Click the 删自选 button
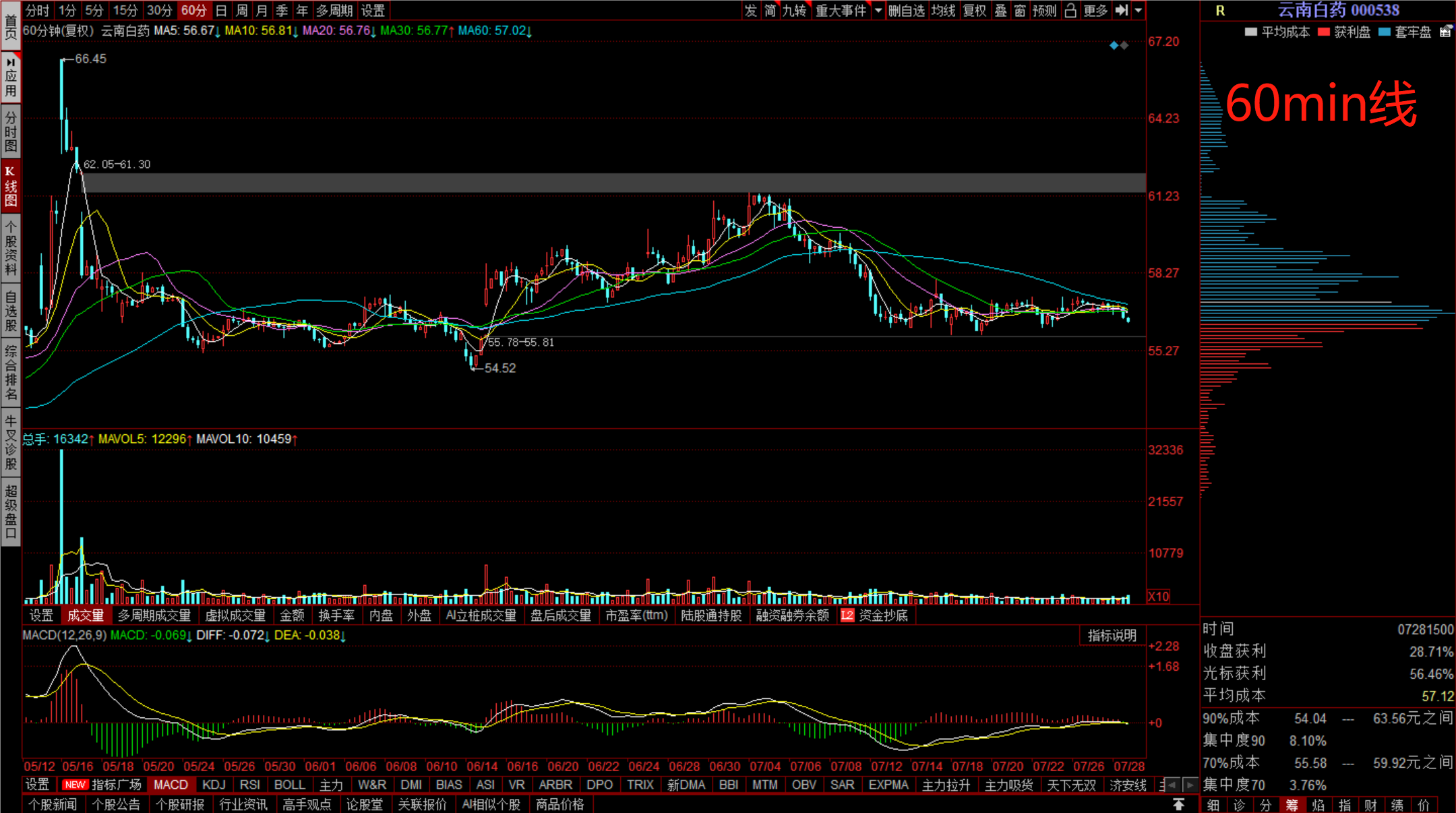This screenshot has height=813, width=1456. [x=906, y=10]
